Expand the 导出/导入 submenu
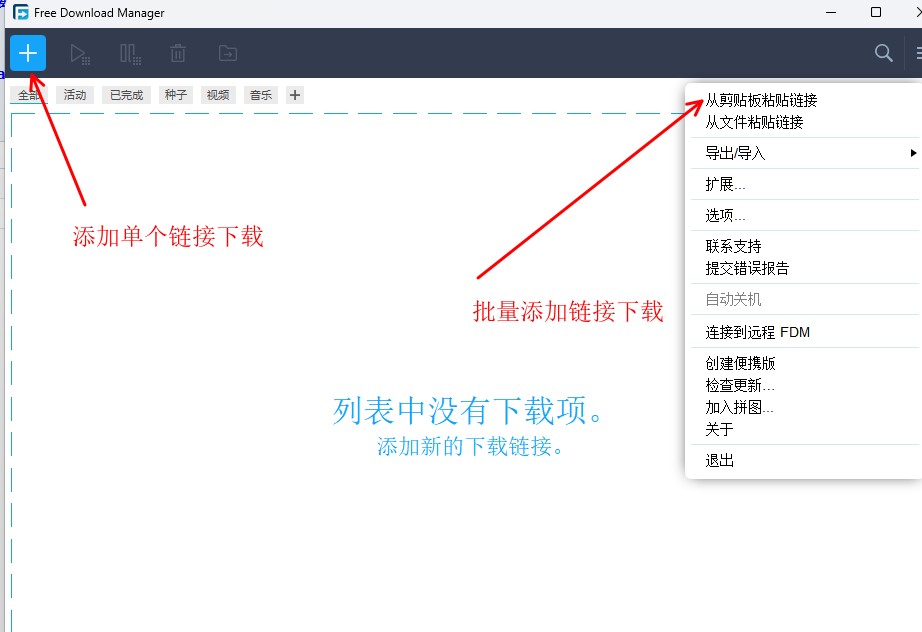Image resolution: width=922 pixels, height=632 pixels. [x=803, y=153]
